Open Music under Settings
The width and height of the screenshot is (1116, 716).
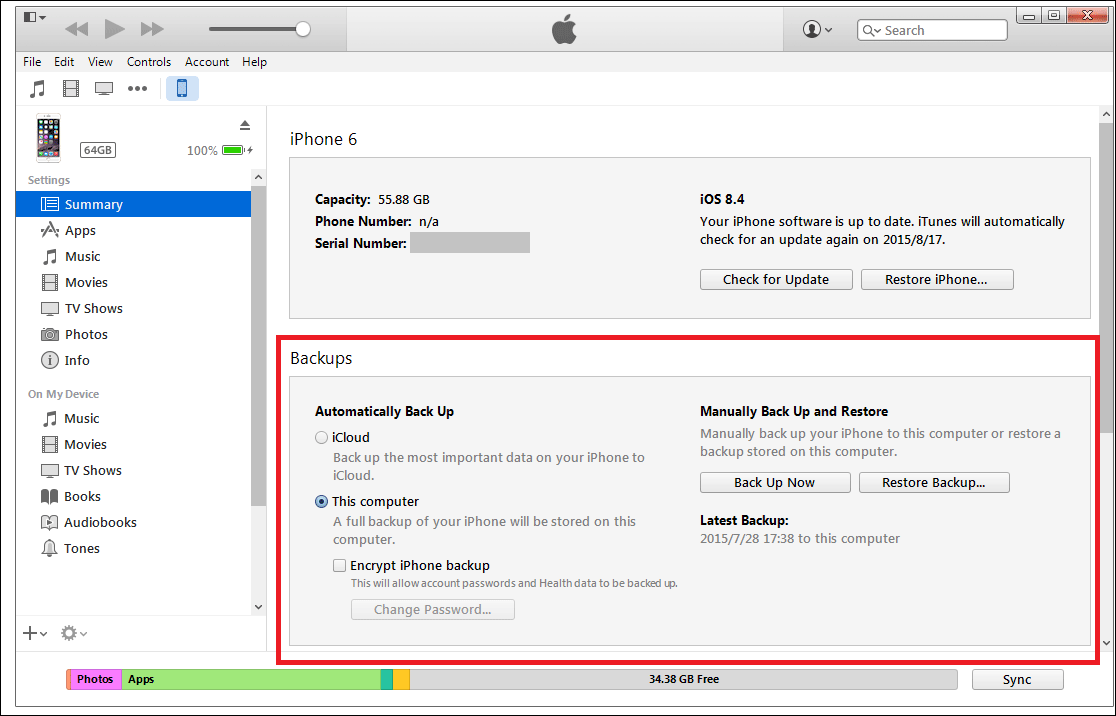[133, 256]
